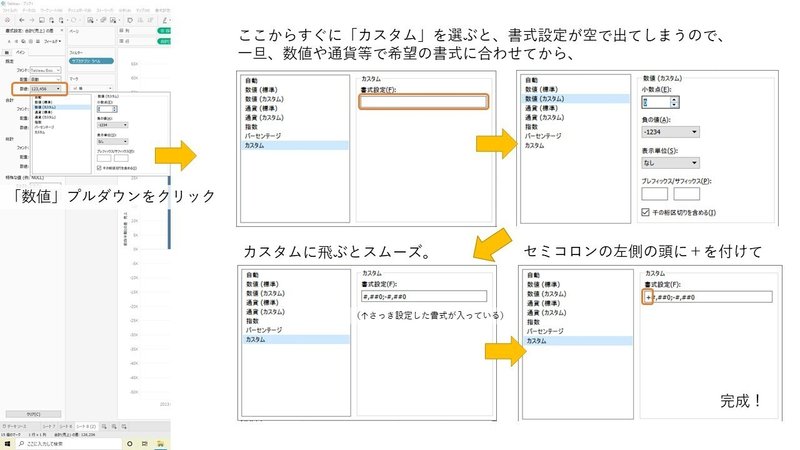Image resolution: width=800 pixels, height=450 pixels.
Task: Click the クリア(C) button in format pane
Action: tap(33, 414)
